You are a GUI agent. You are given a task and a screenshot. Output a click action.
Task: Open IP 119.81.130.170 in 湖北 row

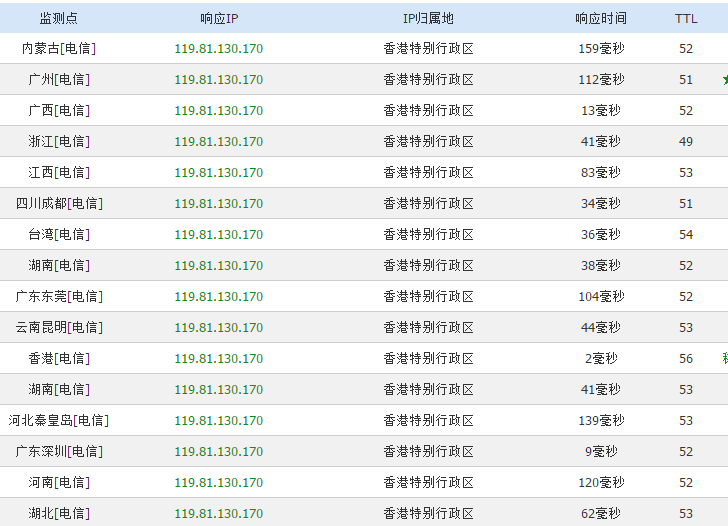point(219,514)
